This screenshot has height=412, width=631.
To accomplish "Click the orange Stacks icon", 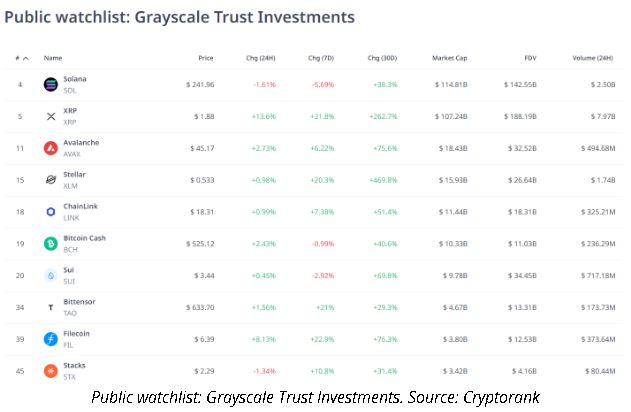I will click(51, 371).
